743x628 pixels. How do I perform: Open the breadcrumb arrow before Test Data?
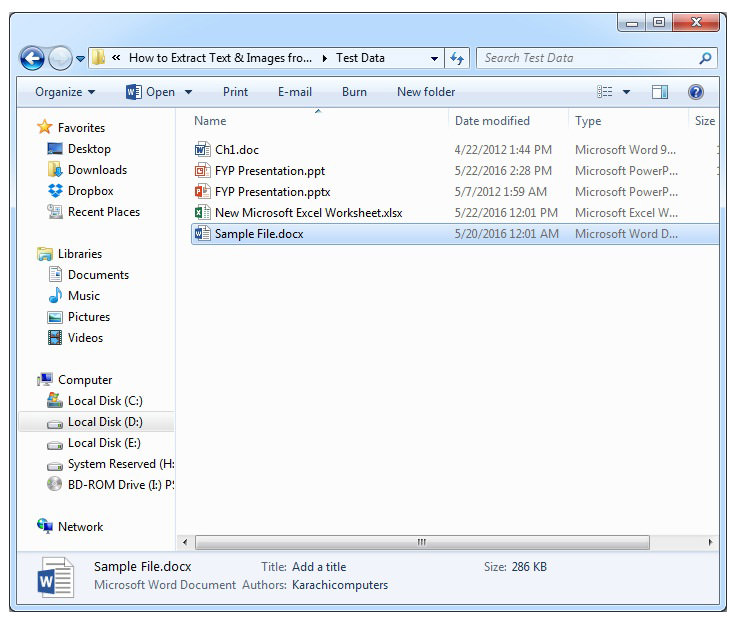click(325, 58)
